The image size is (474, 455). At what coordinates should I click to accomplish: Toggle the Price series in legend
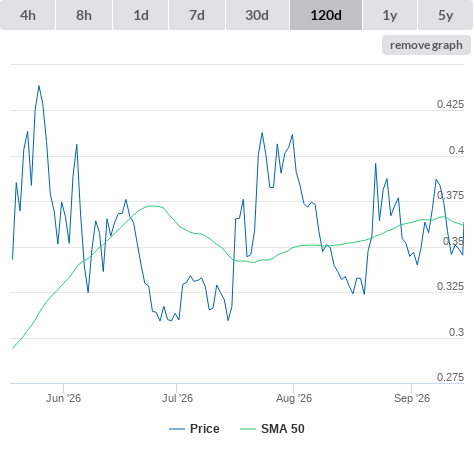(205, 429)
